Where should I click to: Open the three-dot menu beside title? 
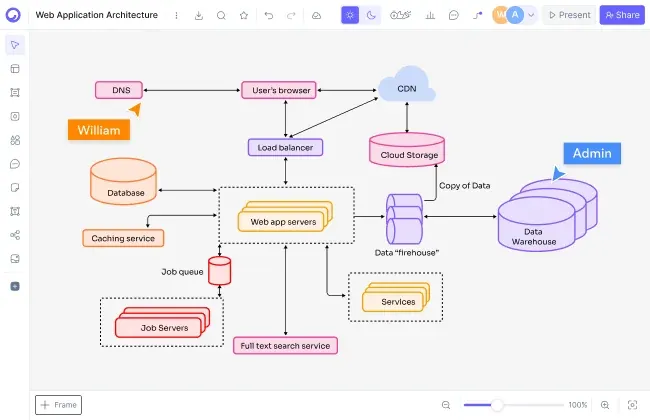(x=176, y=15)
